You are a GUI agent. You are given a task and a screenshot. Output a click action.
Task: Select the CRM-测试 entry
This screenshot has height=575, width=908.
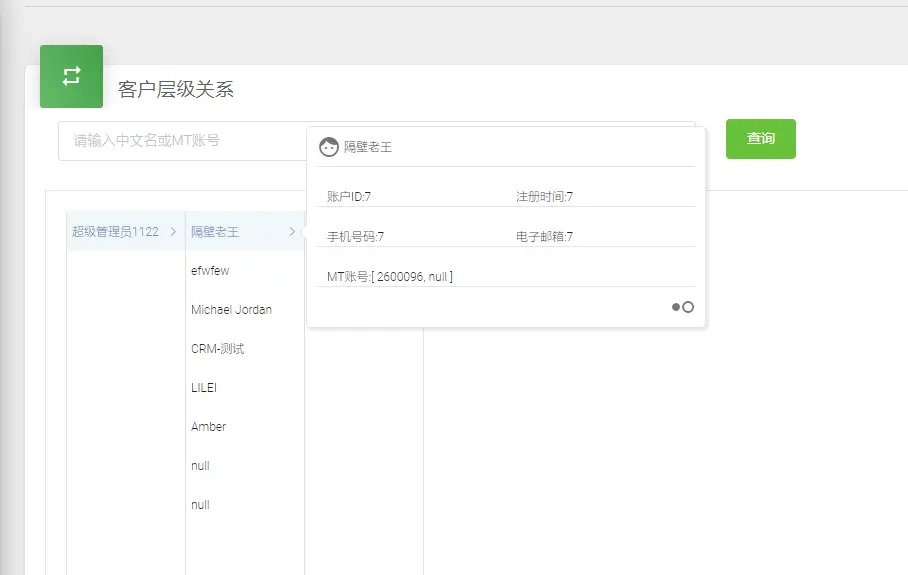[218, 349]
